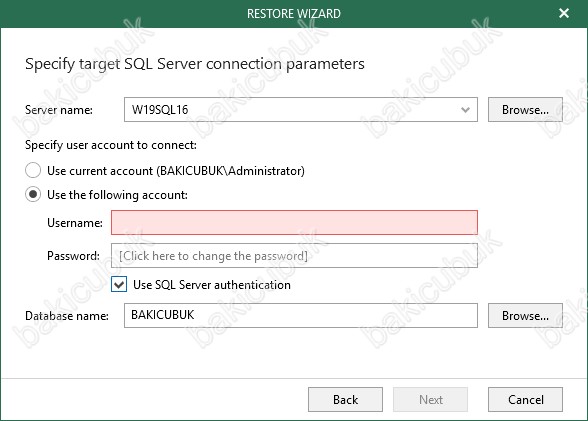Click the Server name label
This screenshot has width=588, height=421.
point(59,110)
